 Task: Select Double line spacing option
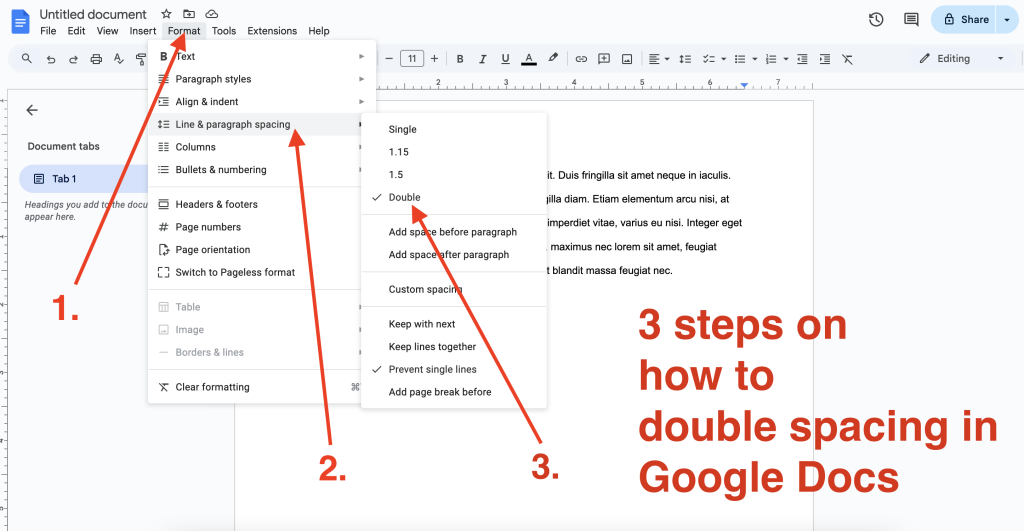click(x=404, y=197)
